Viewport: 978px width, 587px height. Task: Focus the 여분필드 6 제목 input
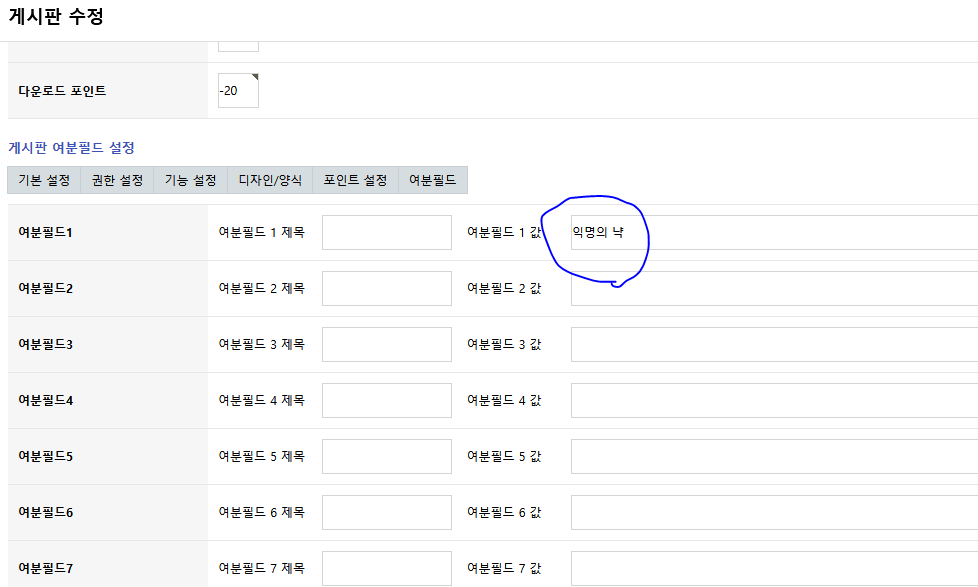(386, 513)
